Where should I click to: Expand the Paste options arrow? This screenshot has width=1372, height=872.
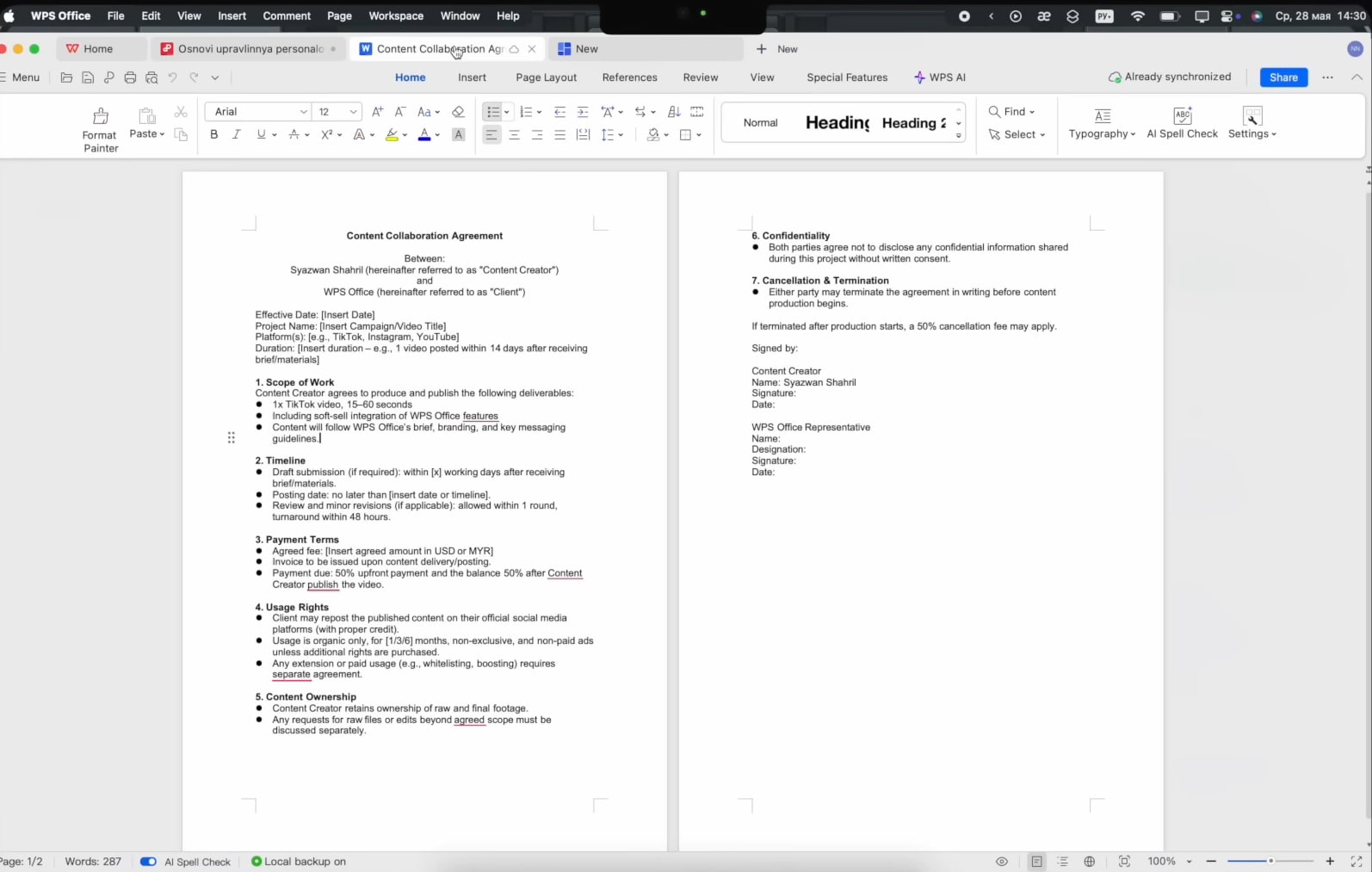[x=162, y=134]
